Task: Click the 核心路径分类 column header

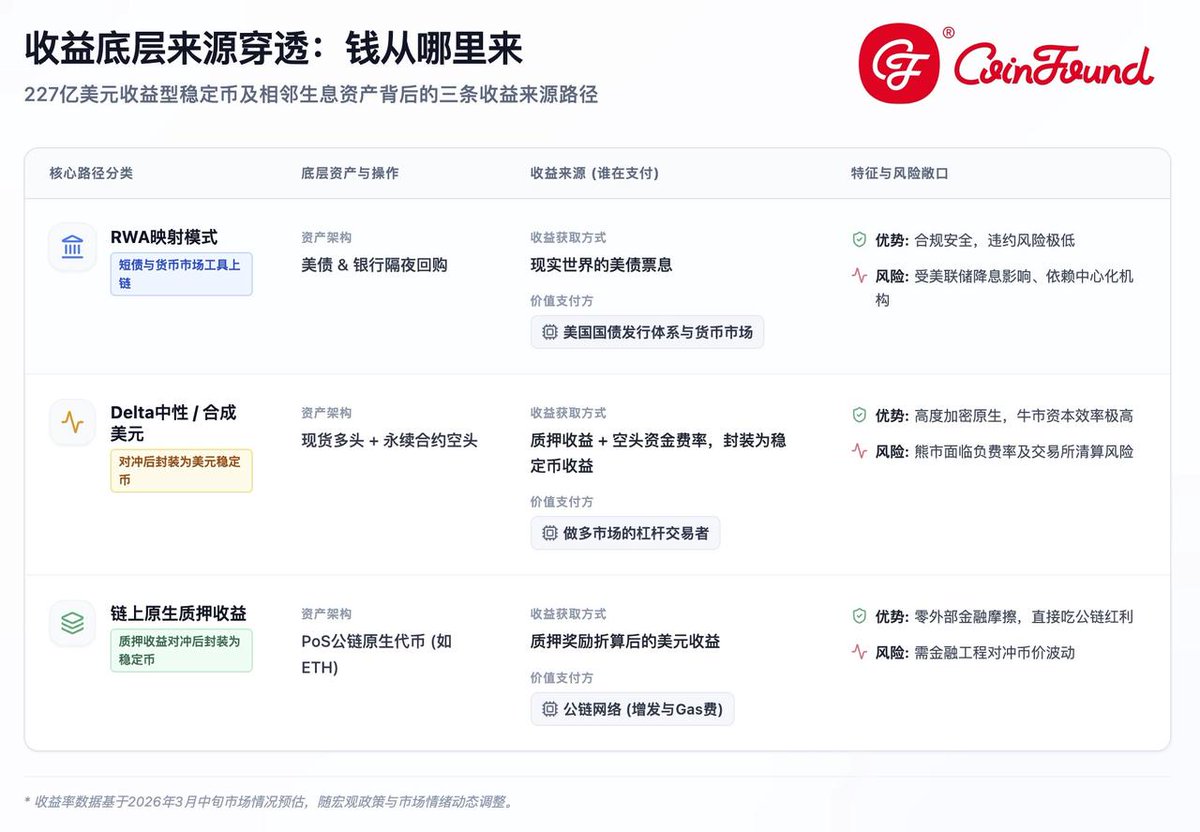Action: click(x=90, y=172)
